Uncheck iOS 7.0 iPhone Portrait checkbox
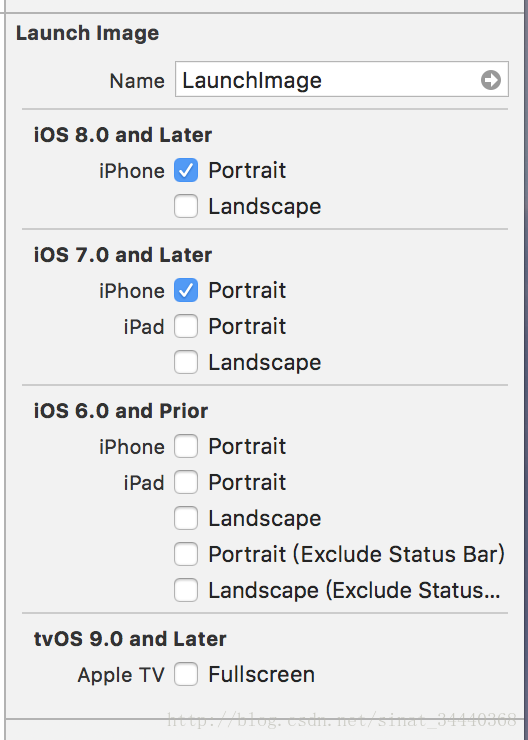Image resolution: width=528 pixels, height=740 pixels. (186, 290)
